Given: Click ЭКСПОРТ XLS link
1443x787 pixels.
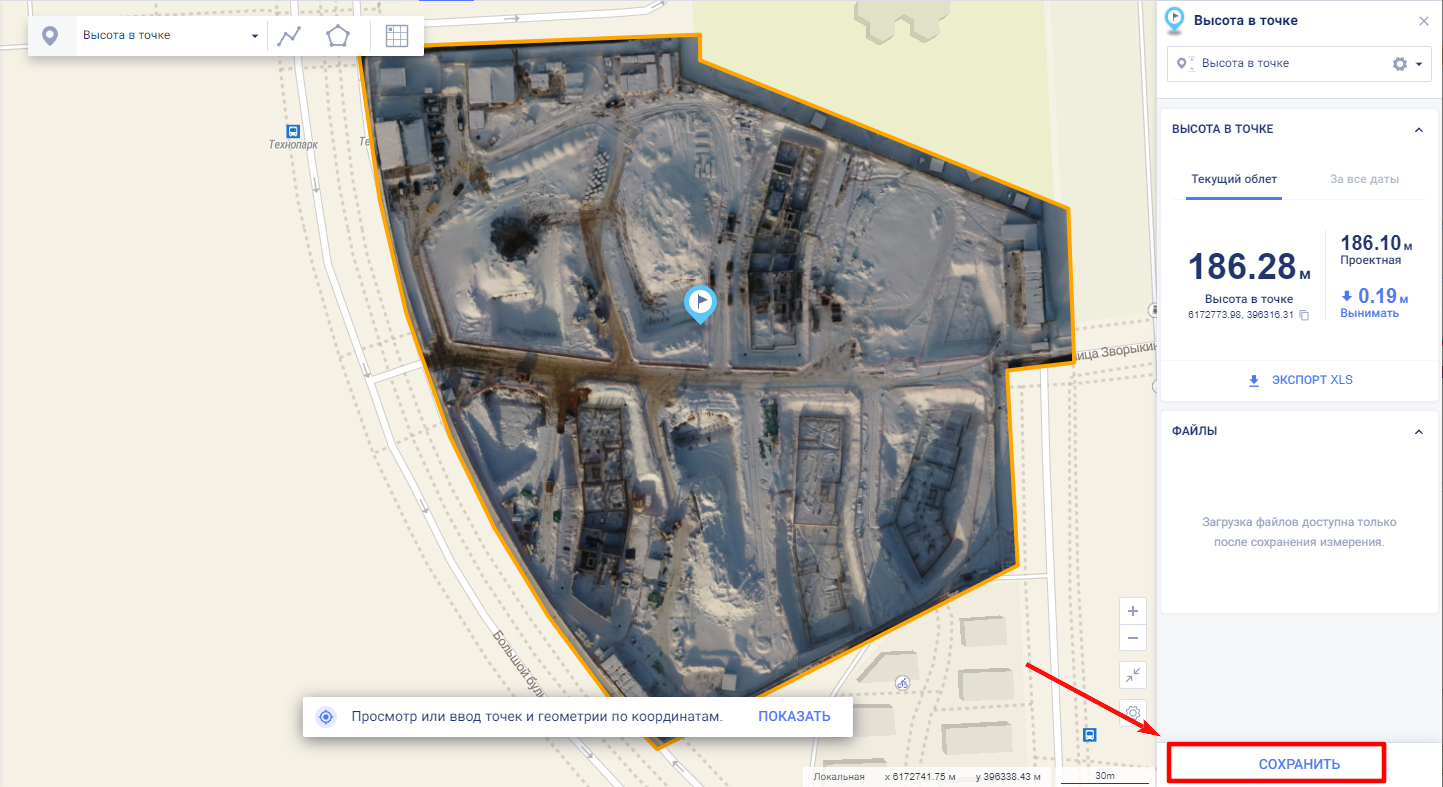Looking at the screenshot, I should (1300, 380).
